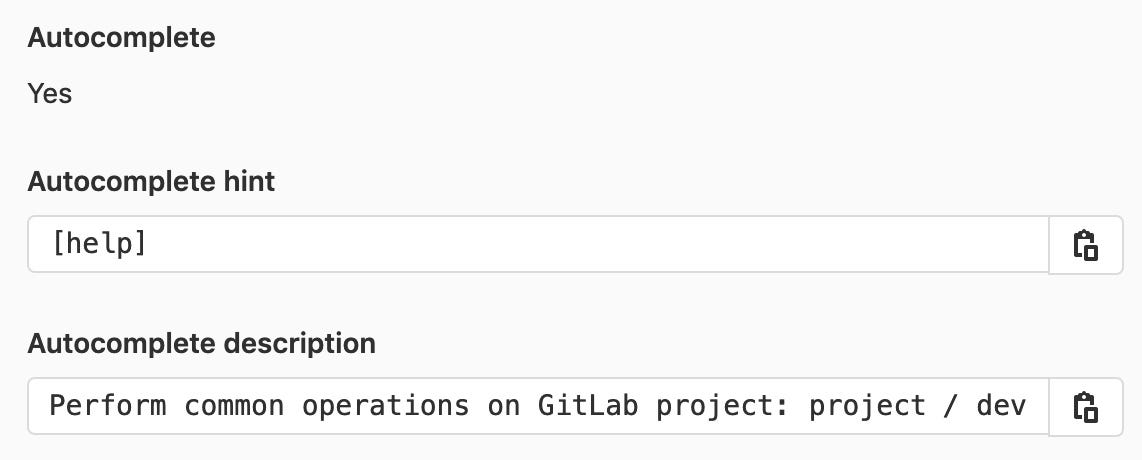
Task: Click clipboard icon next to 'Perform common operations'
Action: pos(1085,406)
